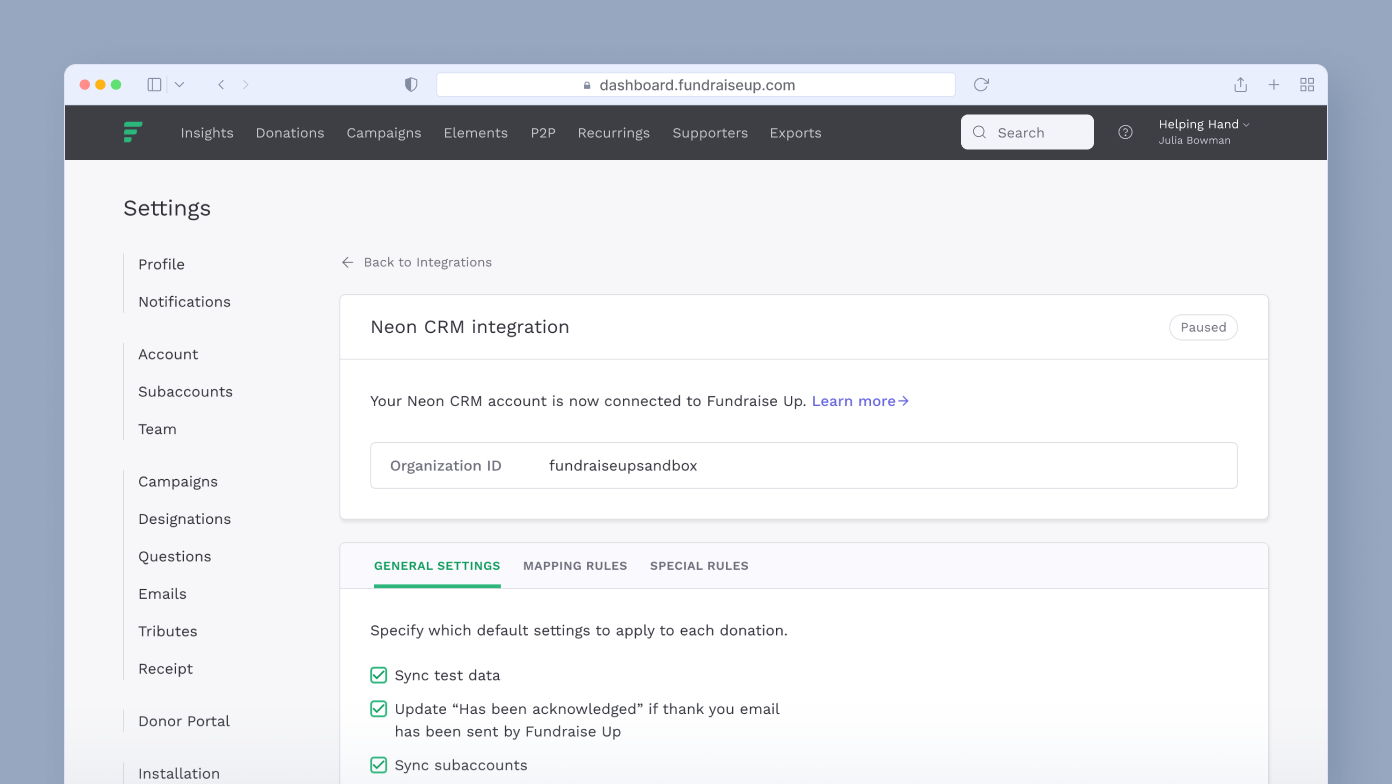Click the Neon CRM integration heading
This screenshot has width=1392, height=784.
470,327
